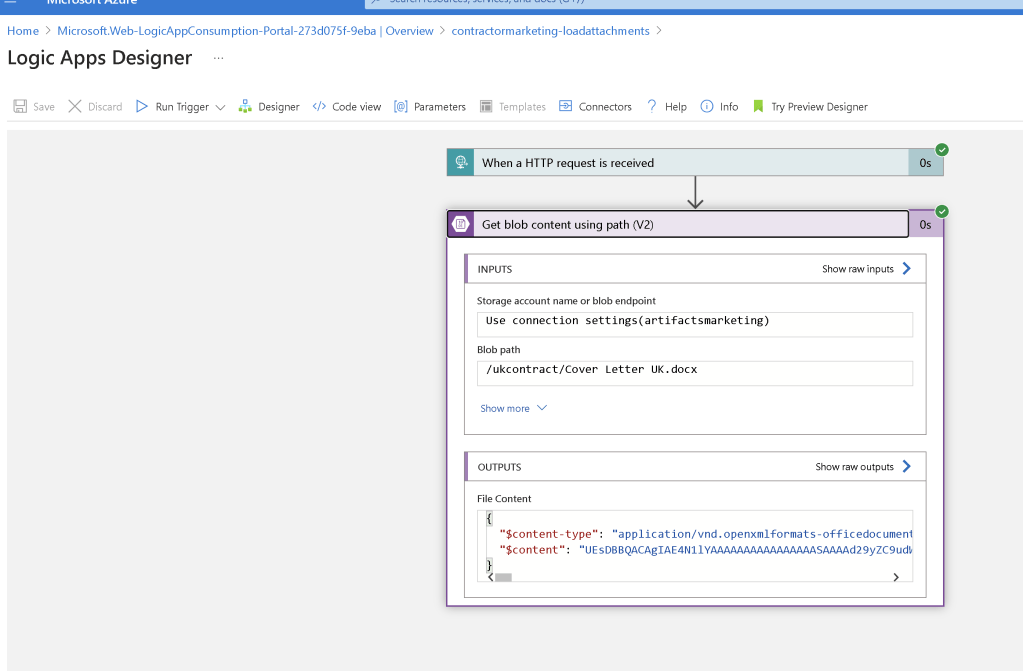Switch to Code view label

356,107
